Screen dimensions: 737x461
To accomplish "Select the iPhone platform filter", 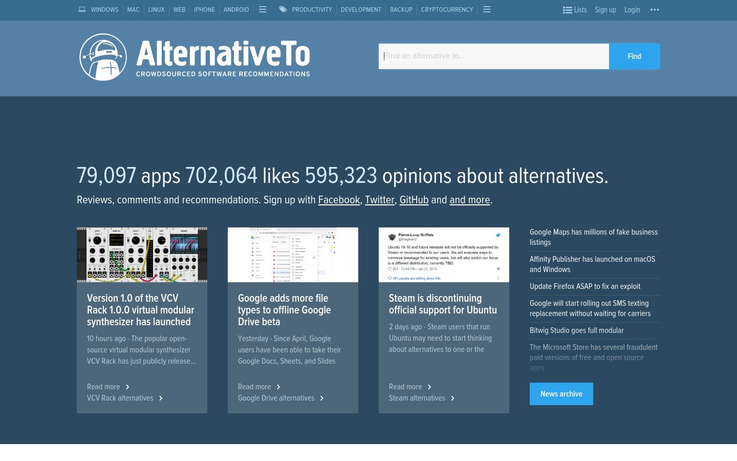I will pos(204,9).
